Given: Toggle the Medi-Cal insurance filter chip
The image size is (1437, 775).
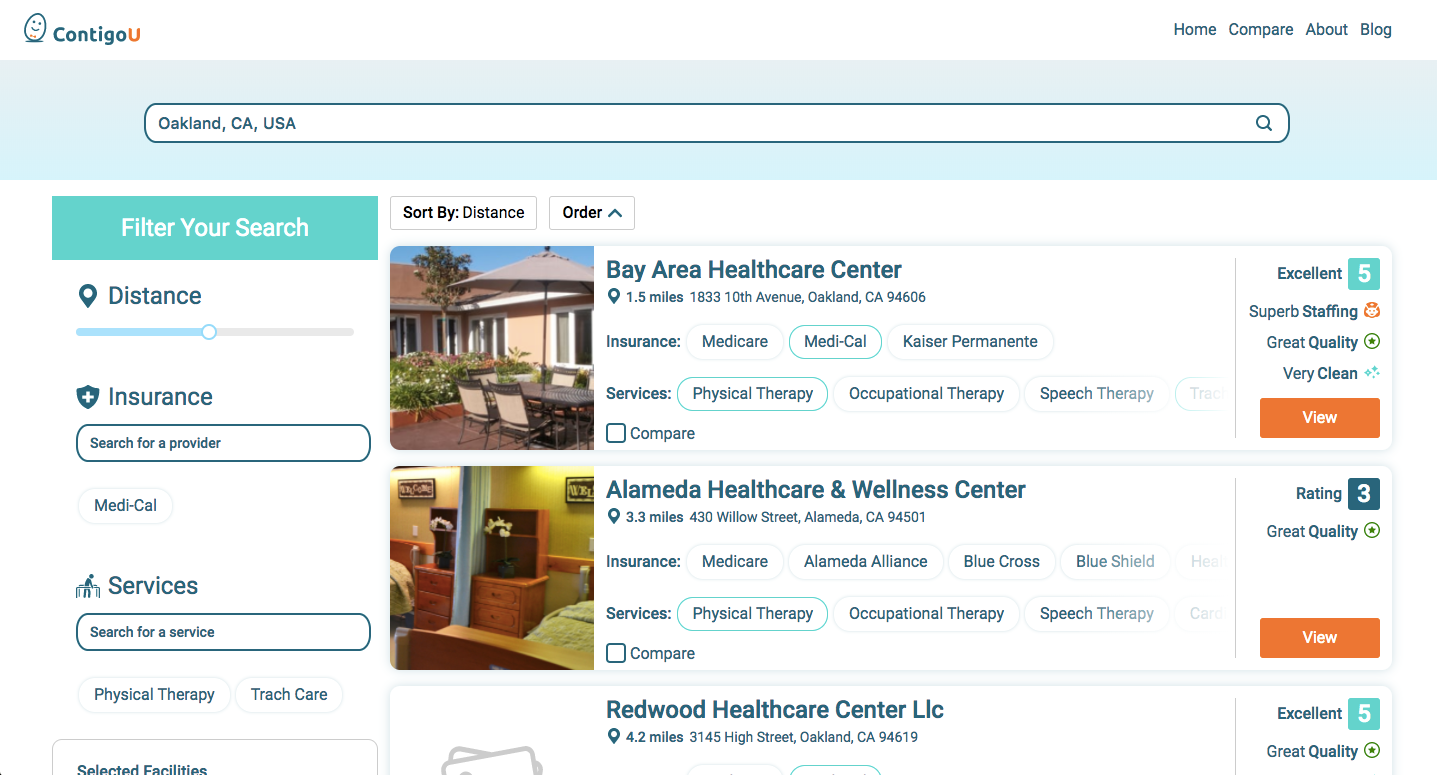Looking at the screenshot, I should pos(125,505).
